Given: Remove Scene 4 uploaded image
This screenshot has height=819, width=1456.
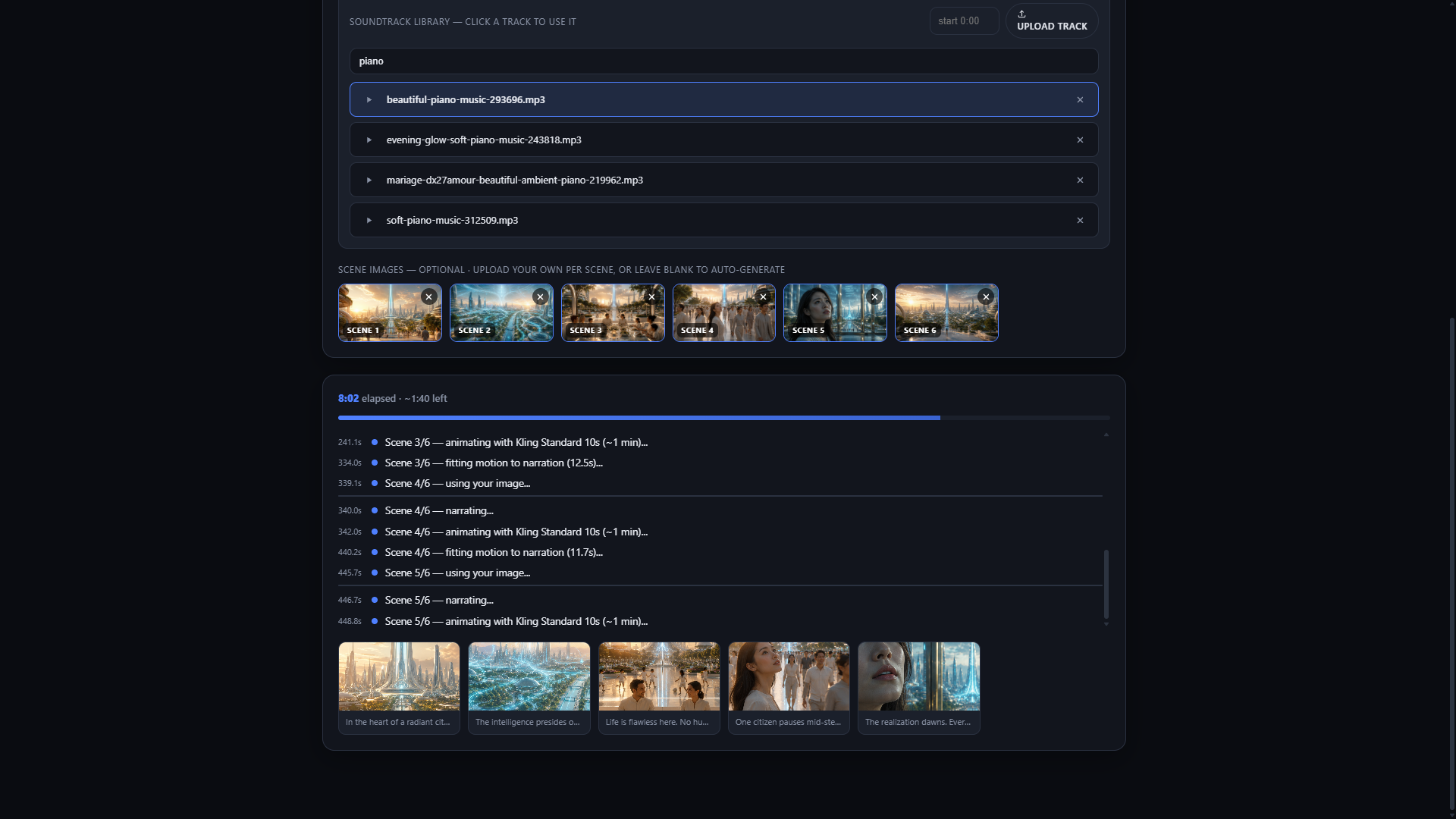Looking at the screenshot, I should click(x=764, y=297).
